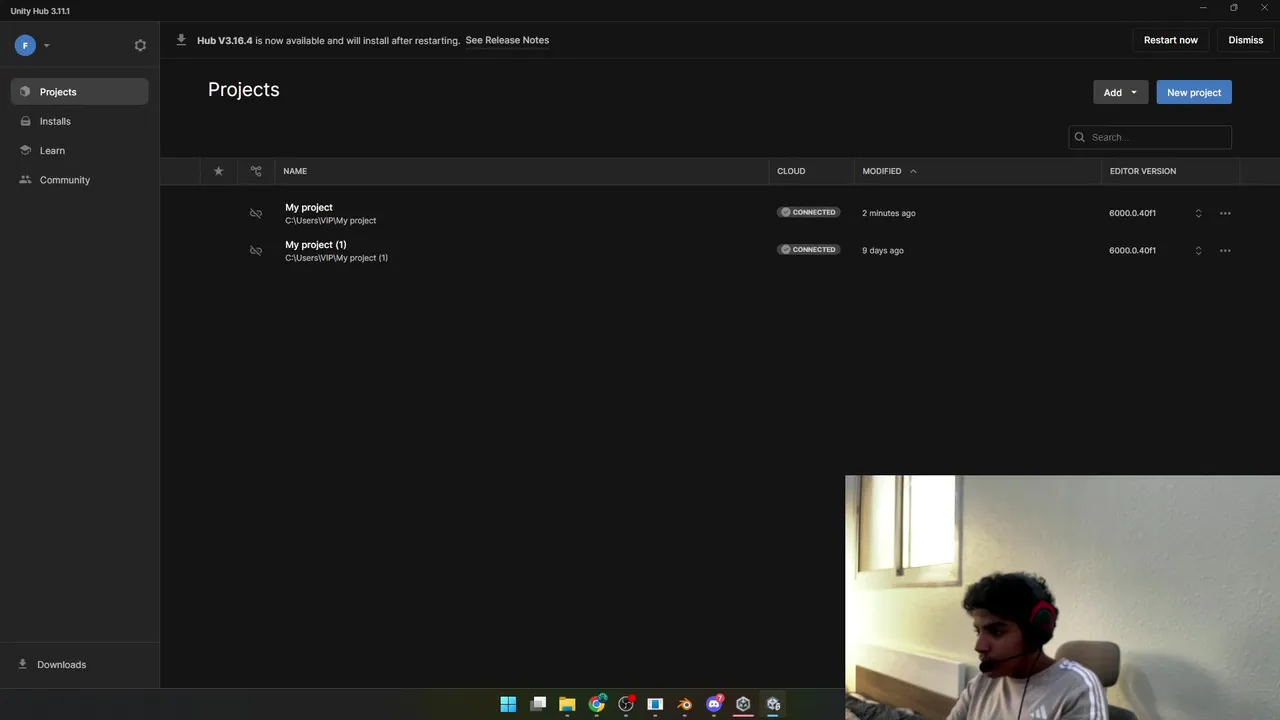The image size is (1280, 720).
Task: Open the Installs sidebar tab
Action: (x=80, y=121)
